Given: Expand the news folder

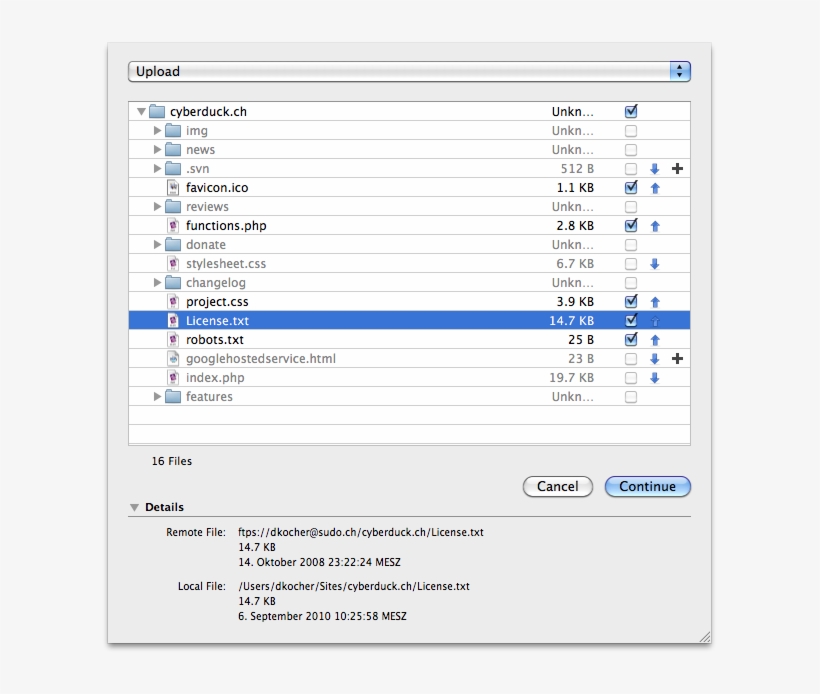Looking at the screenshot, I should [157, 149].
